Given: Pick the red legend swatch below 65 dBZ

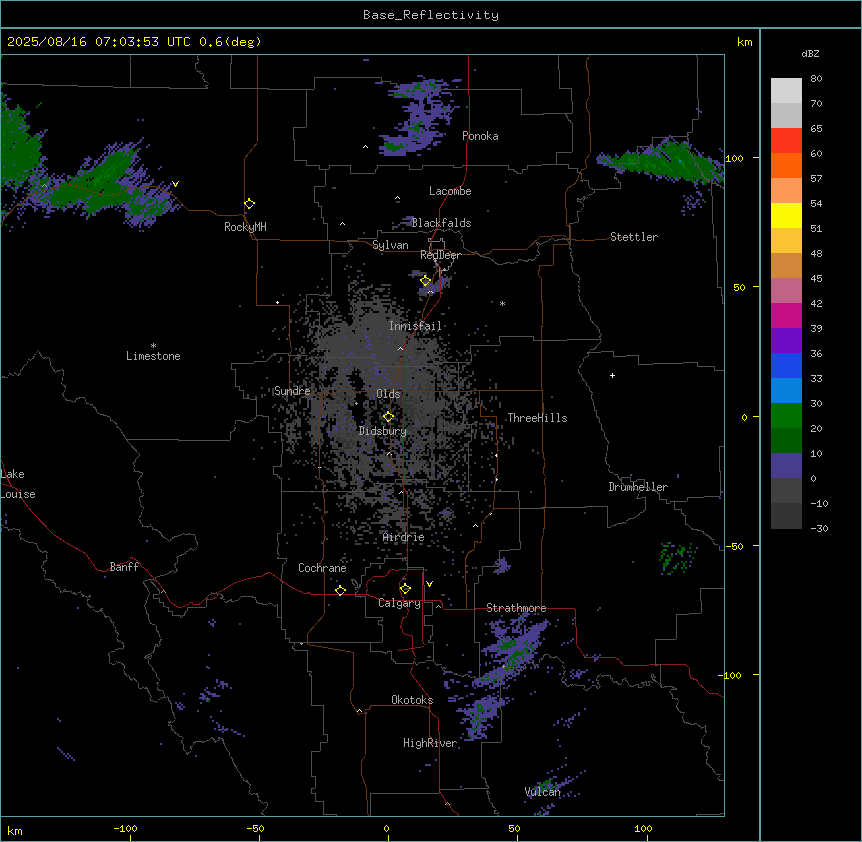Looking at the screenshot, I should click(786, 140).
